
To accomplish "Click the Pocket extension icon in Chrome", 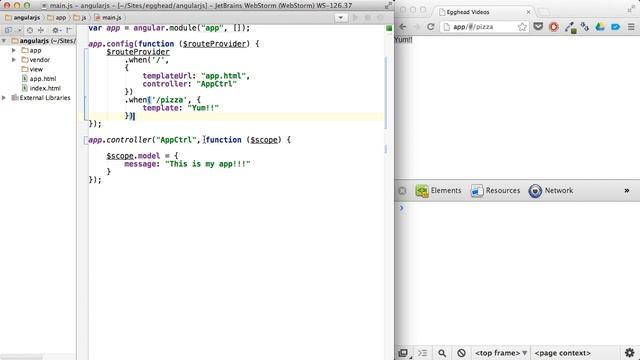I will coord(538,27).
